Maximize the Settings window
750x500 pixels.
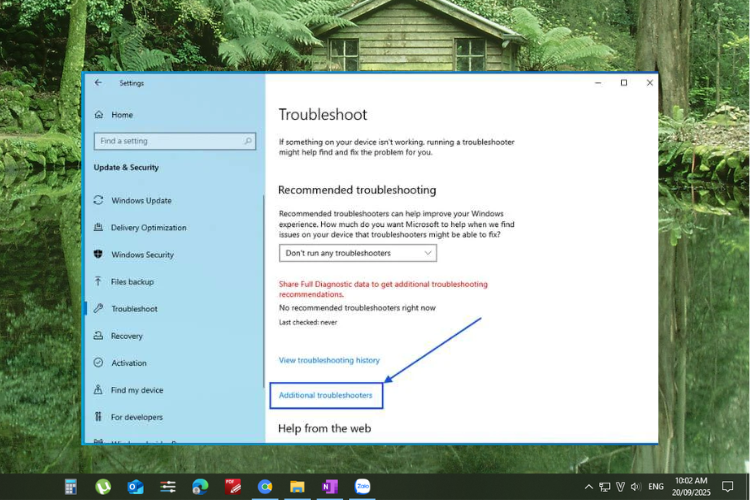624,83
